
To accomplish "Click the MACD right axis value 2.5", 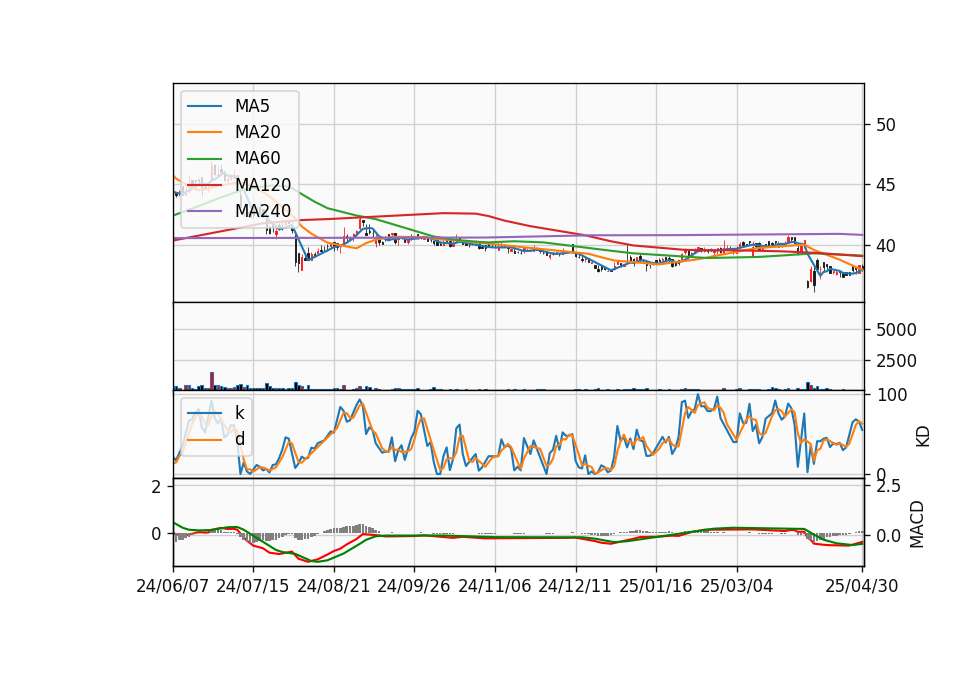I will [888, 487].
